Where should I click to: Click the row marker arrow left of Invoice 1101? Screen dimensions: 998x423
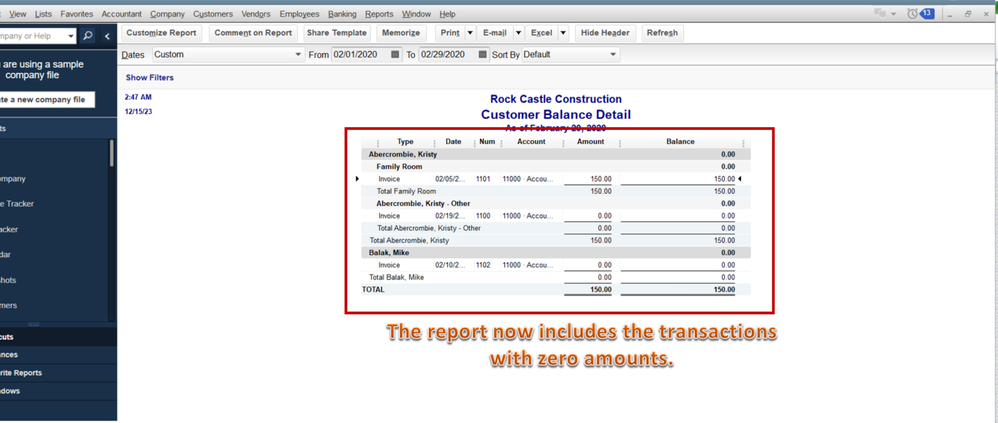(358, 179)
